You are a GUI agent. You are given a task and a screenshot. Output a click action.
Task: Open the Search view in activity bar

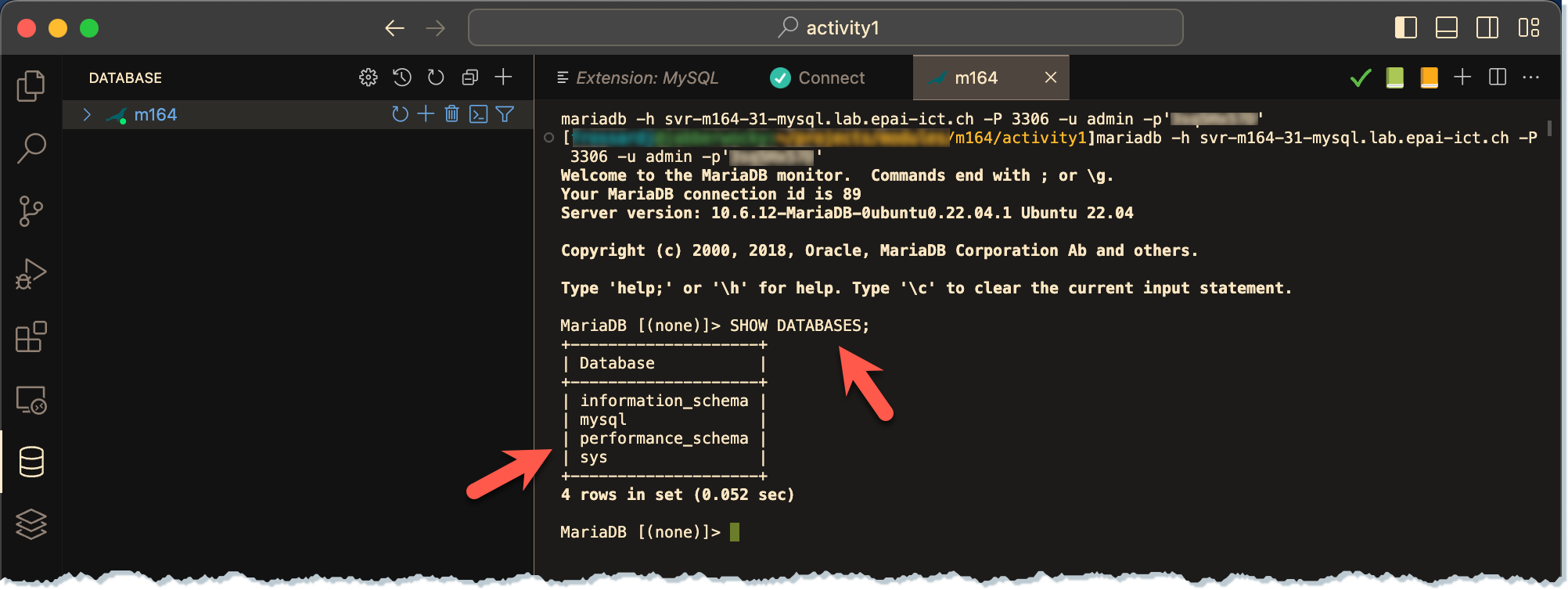coord(31,148)
